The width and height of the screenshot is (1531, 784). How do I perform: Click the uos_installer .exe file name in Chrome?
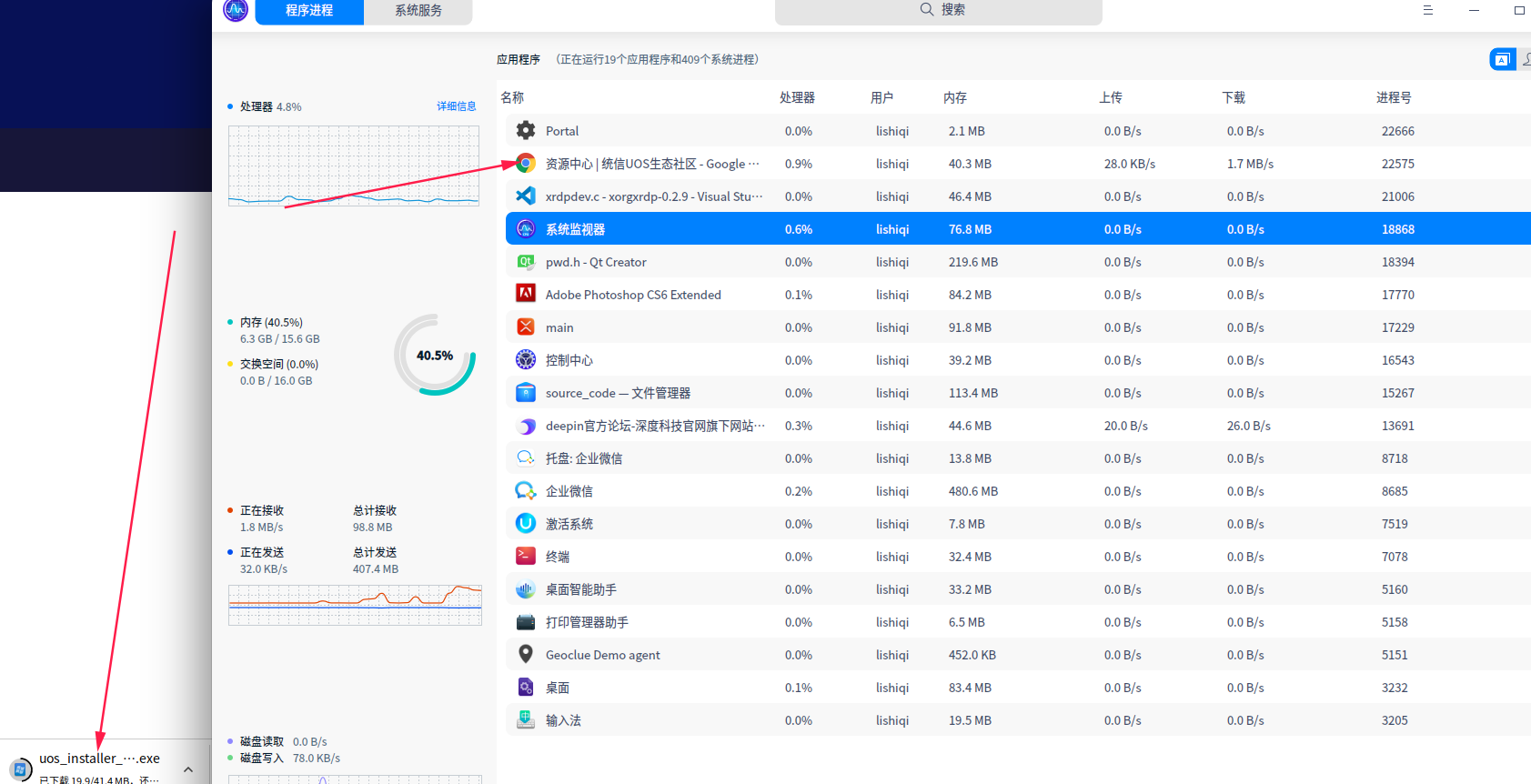pyautogui.click(x=99, y=759)
